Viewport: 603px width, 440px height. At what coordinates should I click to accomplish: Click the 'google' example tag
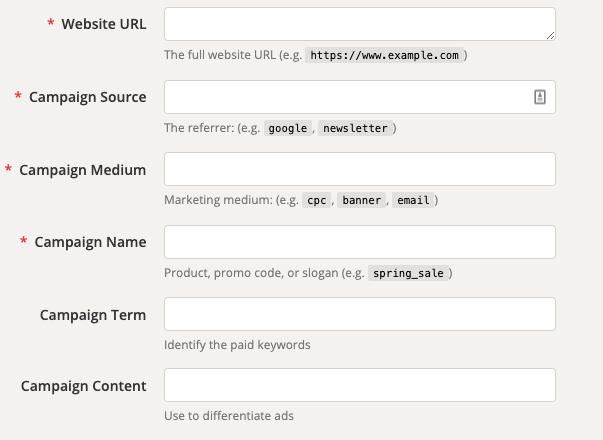point(288,128)
